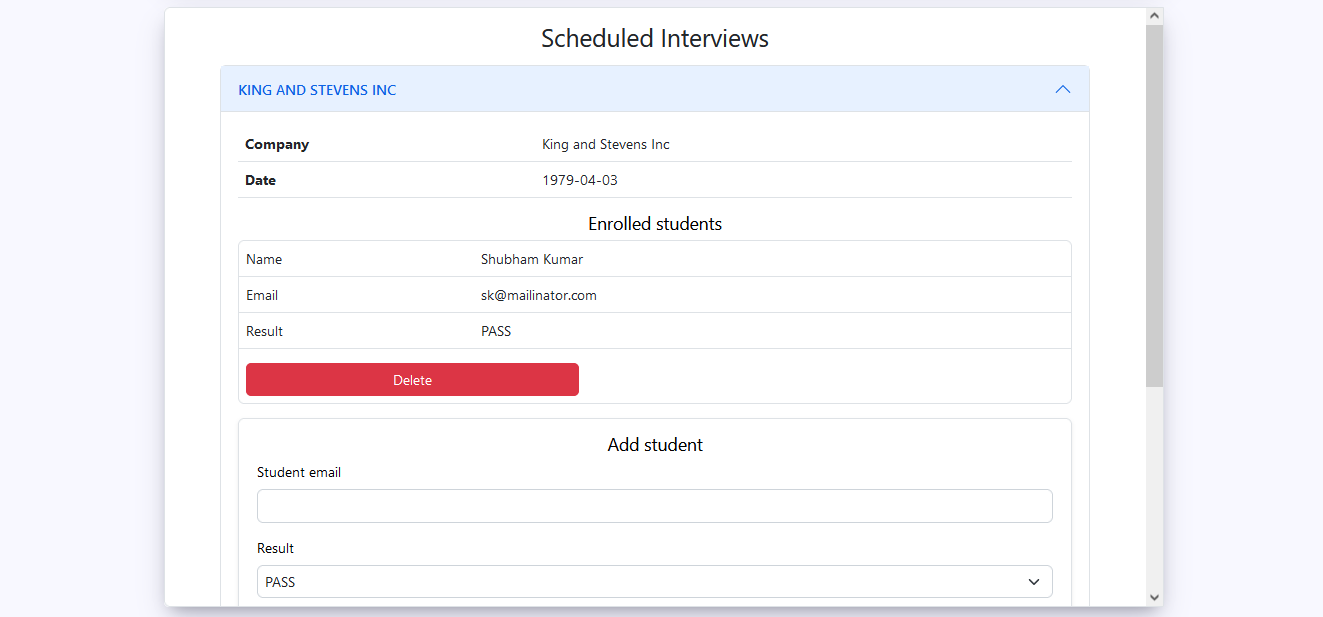Click the PASS result cell
1323x617 pixels.
pos(496,331)
